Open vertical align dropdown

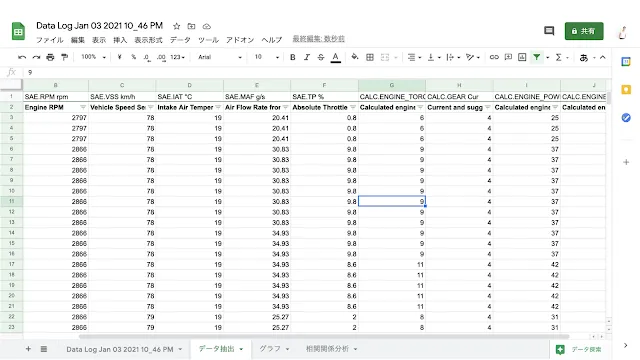tap(433, 57)
